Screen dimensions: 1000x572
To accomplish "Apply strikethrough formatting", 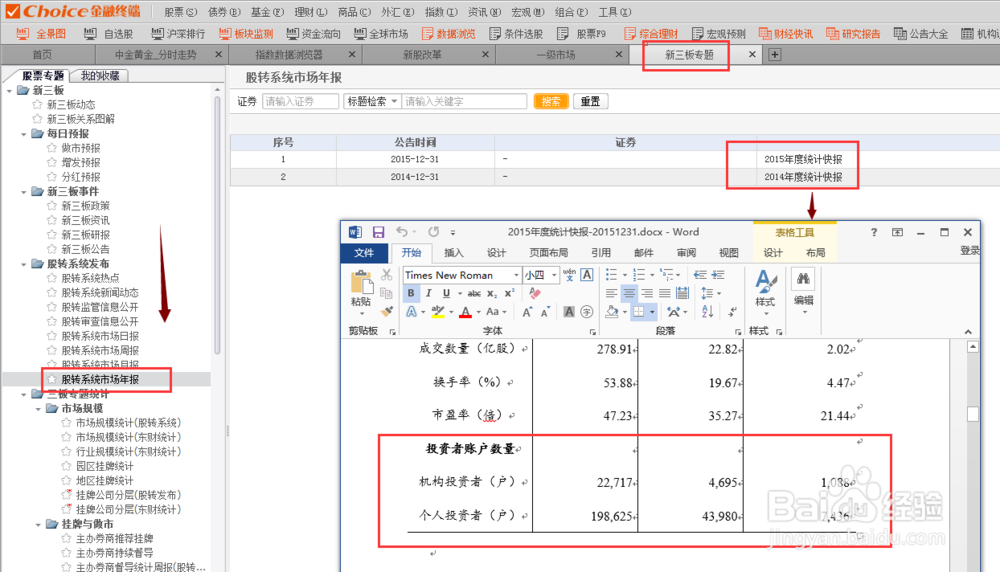I will point(474,293).
